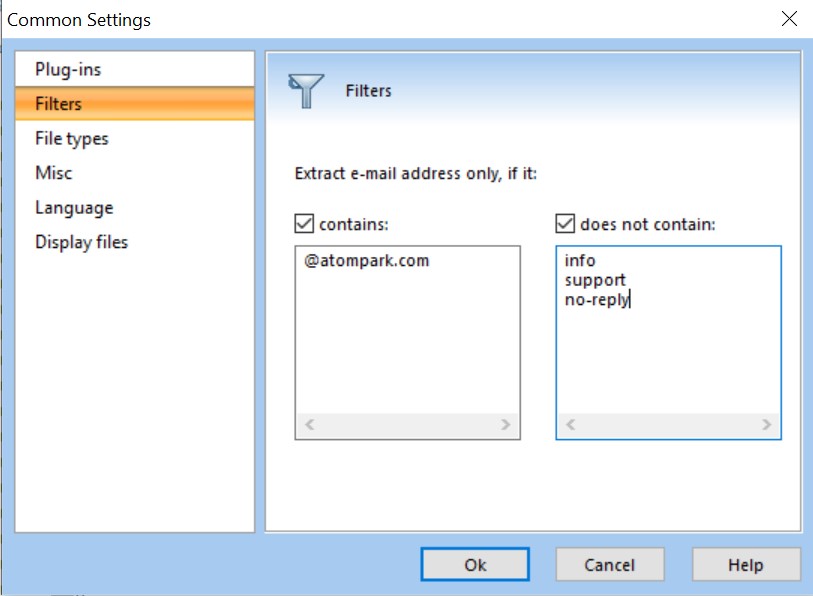The image size is (813, 596).
Task: Confirm settings with the Ok button
Action: [x=475, y=564]
